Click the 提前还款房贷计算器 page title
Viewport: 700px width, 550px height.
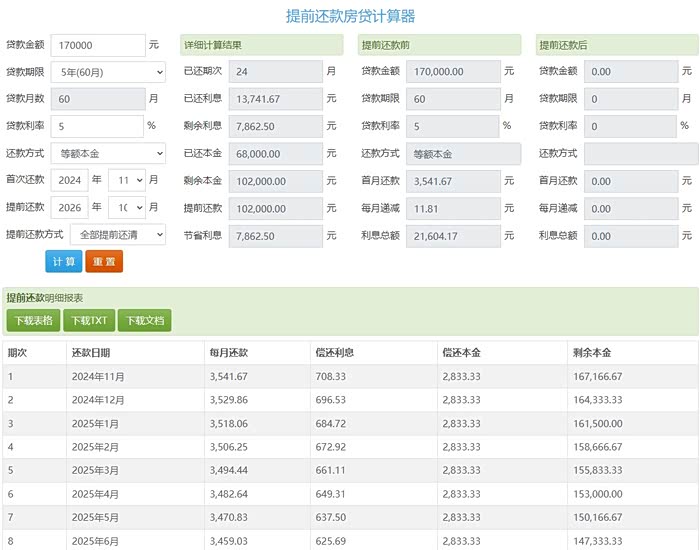[350, 16]
